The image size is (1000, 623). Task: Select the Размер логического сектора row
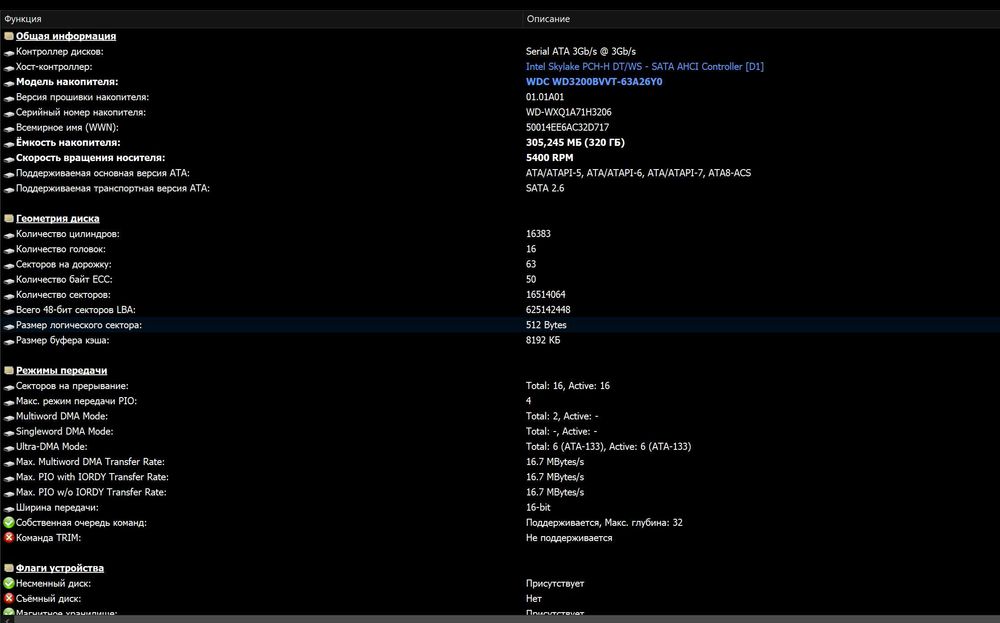[x=500, y=325]
